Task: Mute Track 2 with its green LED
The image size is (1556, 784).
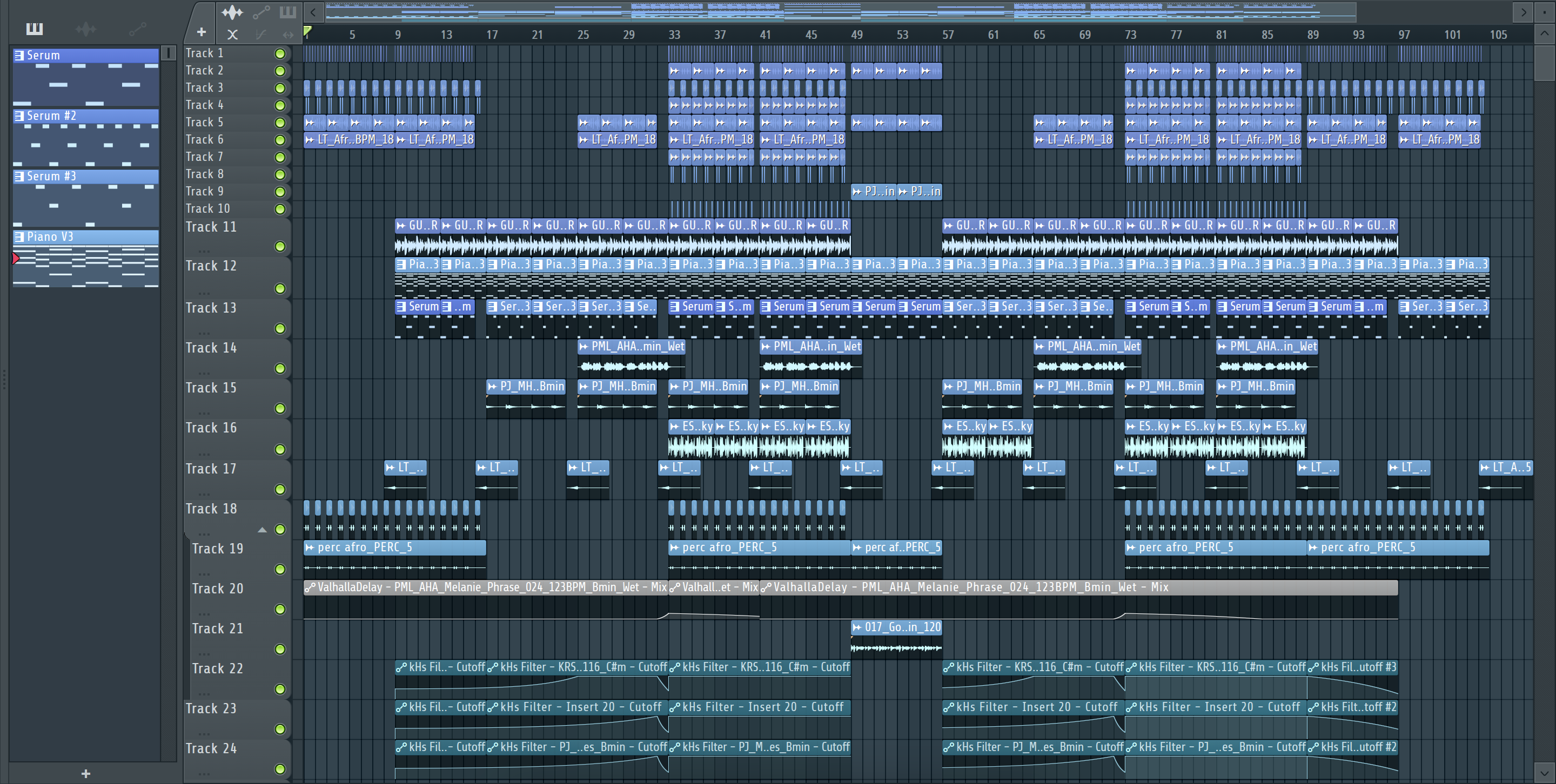Action: 280,71
